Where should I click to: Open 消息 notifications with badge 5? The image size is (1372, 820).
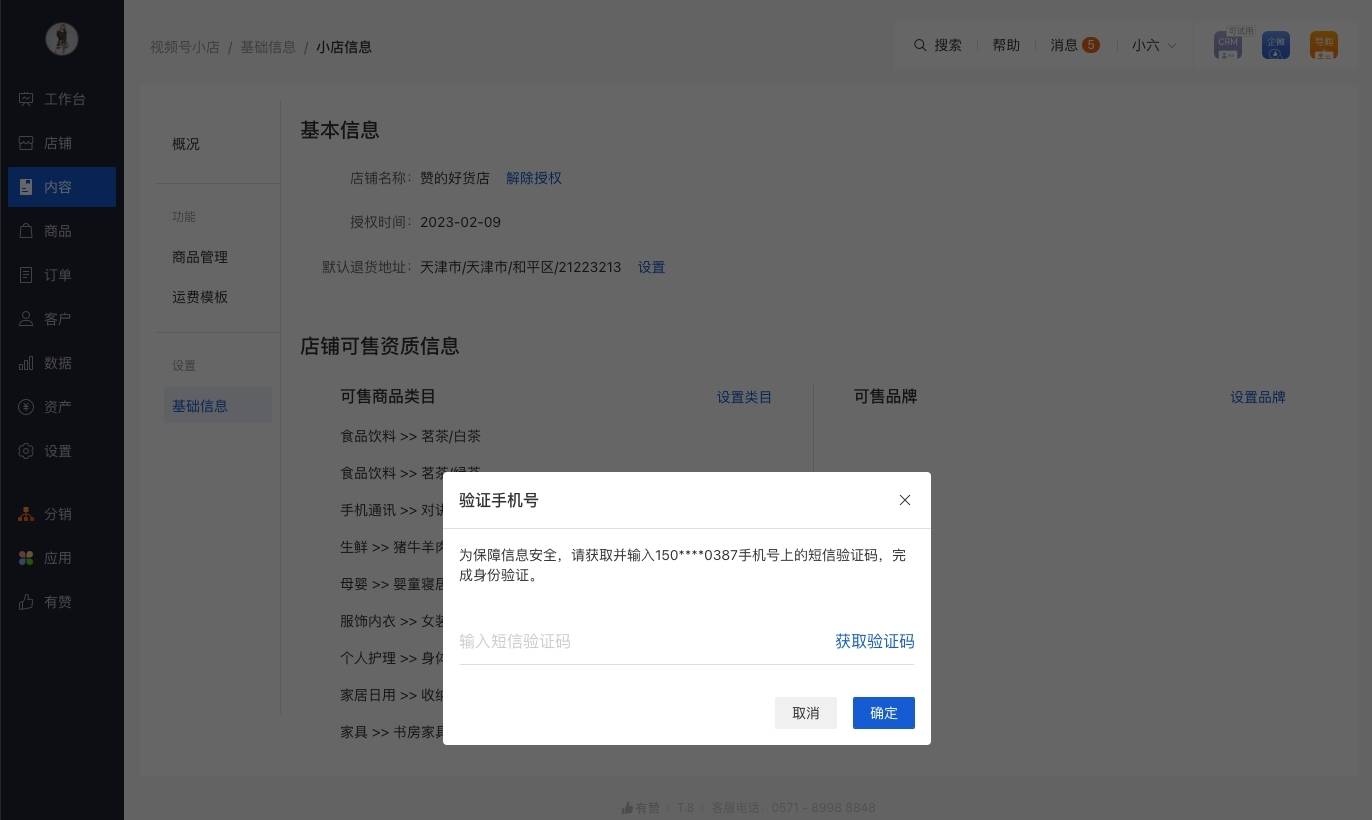pyautogui.click(x=1075, y=45)
